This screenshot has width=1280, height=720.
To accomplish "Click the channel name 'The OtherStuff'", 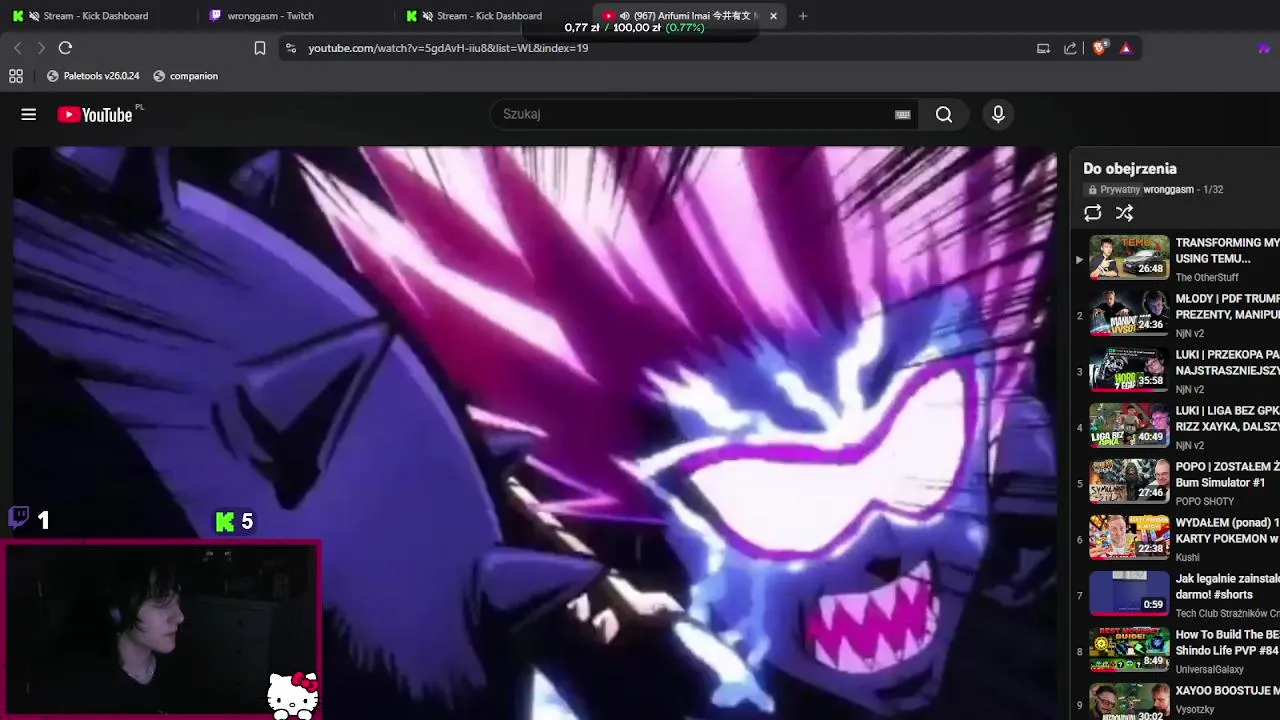I will tap(1207, 278).
